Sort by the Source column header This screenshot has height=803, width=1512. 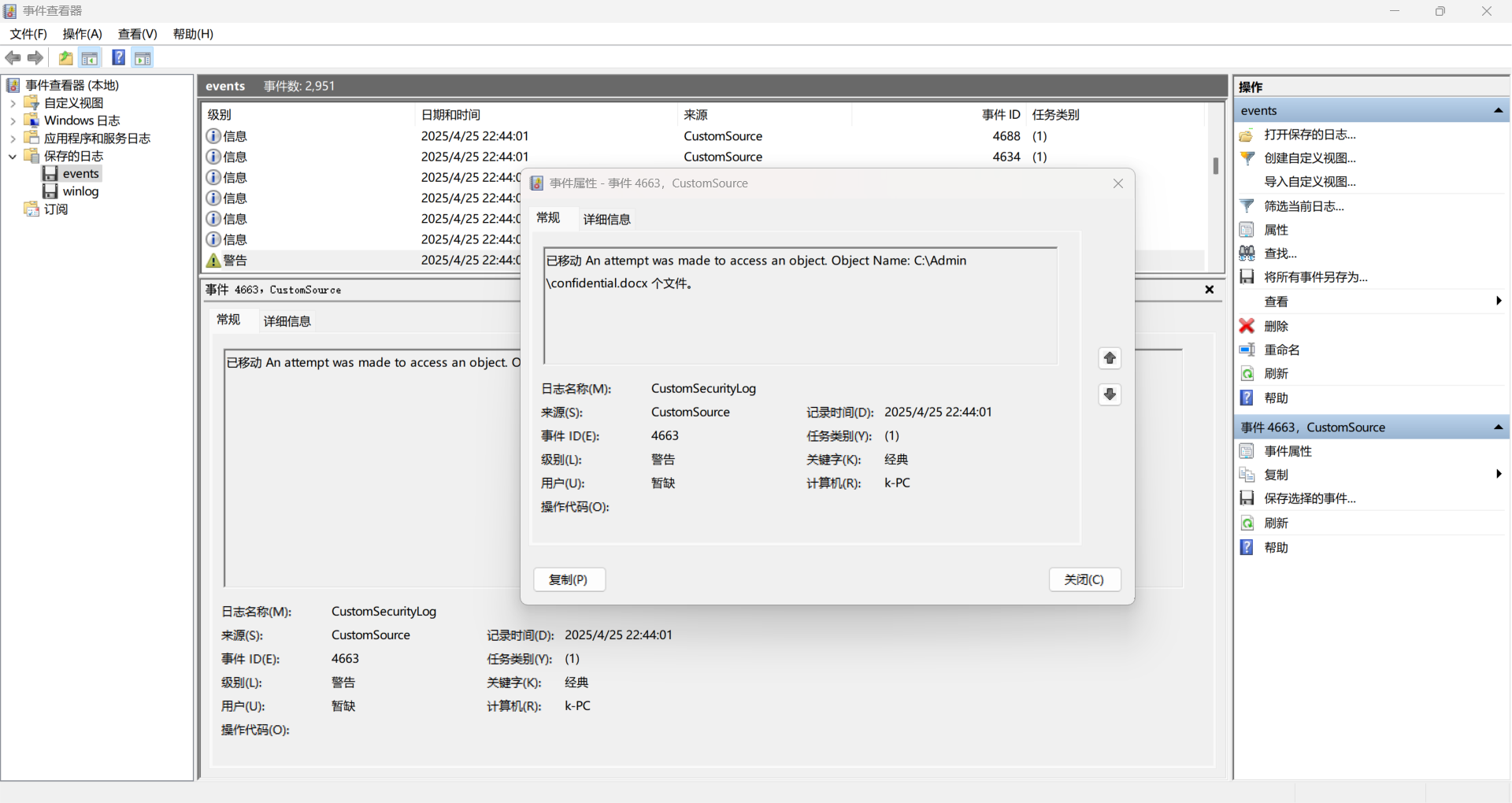(765, 115)
